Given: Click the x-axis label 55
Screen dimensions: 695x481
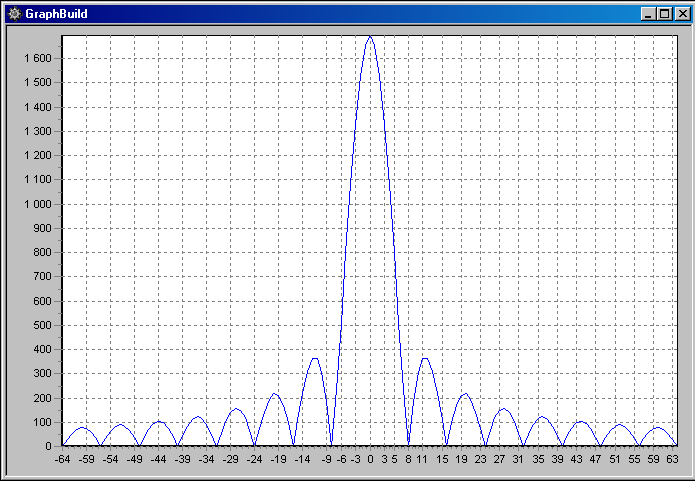Looking at the screenshot, I should [x=634, y=459].
